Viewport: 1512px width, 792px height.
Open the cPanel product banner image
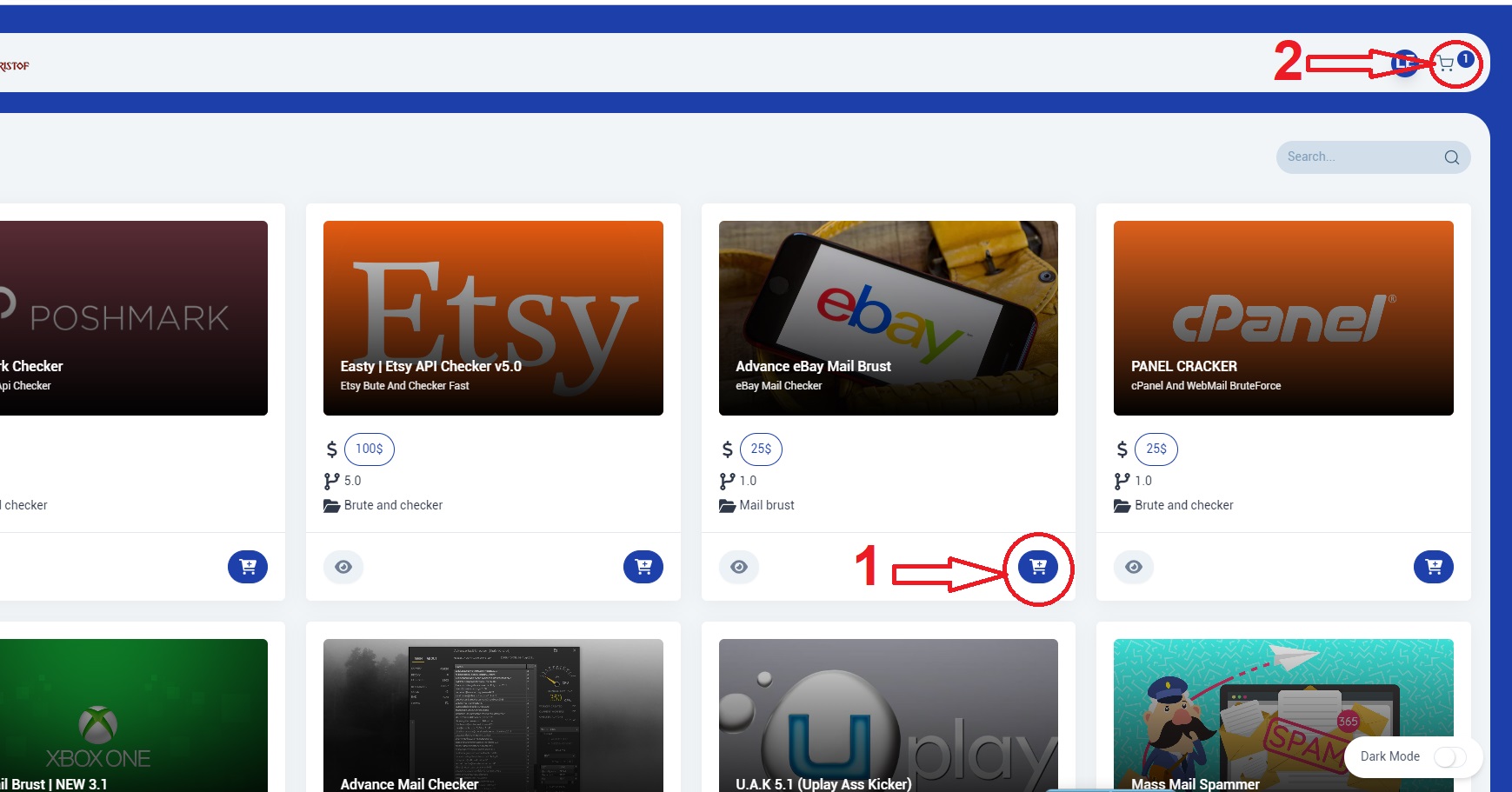tap(1283, 317)
